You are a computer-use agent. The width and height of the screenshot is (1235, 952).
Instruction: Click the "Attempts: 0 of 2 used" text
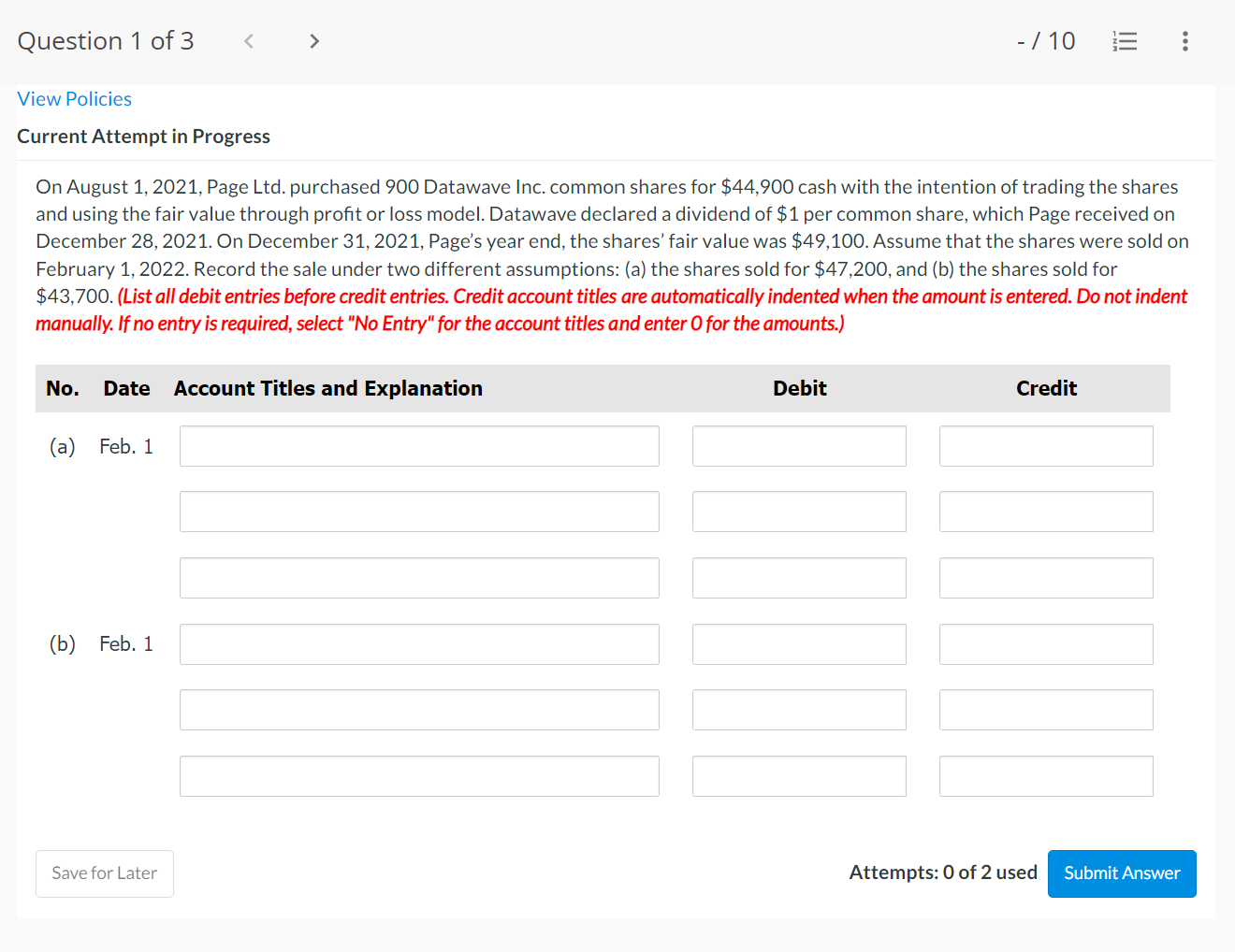(x=943, y=873)
